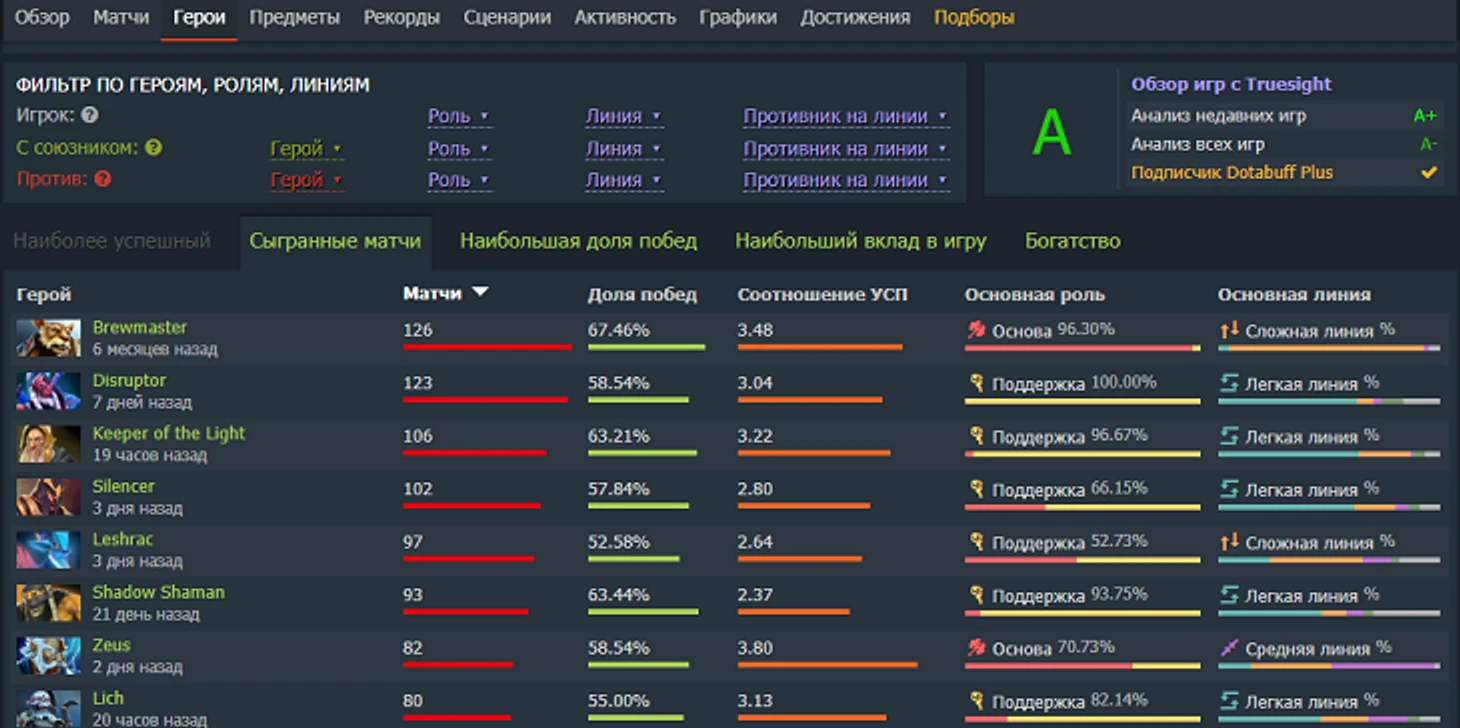Switch to the Предметы tab

click(x=294, y=18)
